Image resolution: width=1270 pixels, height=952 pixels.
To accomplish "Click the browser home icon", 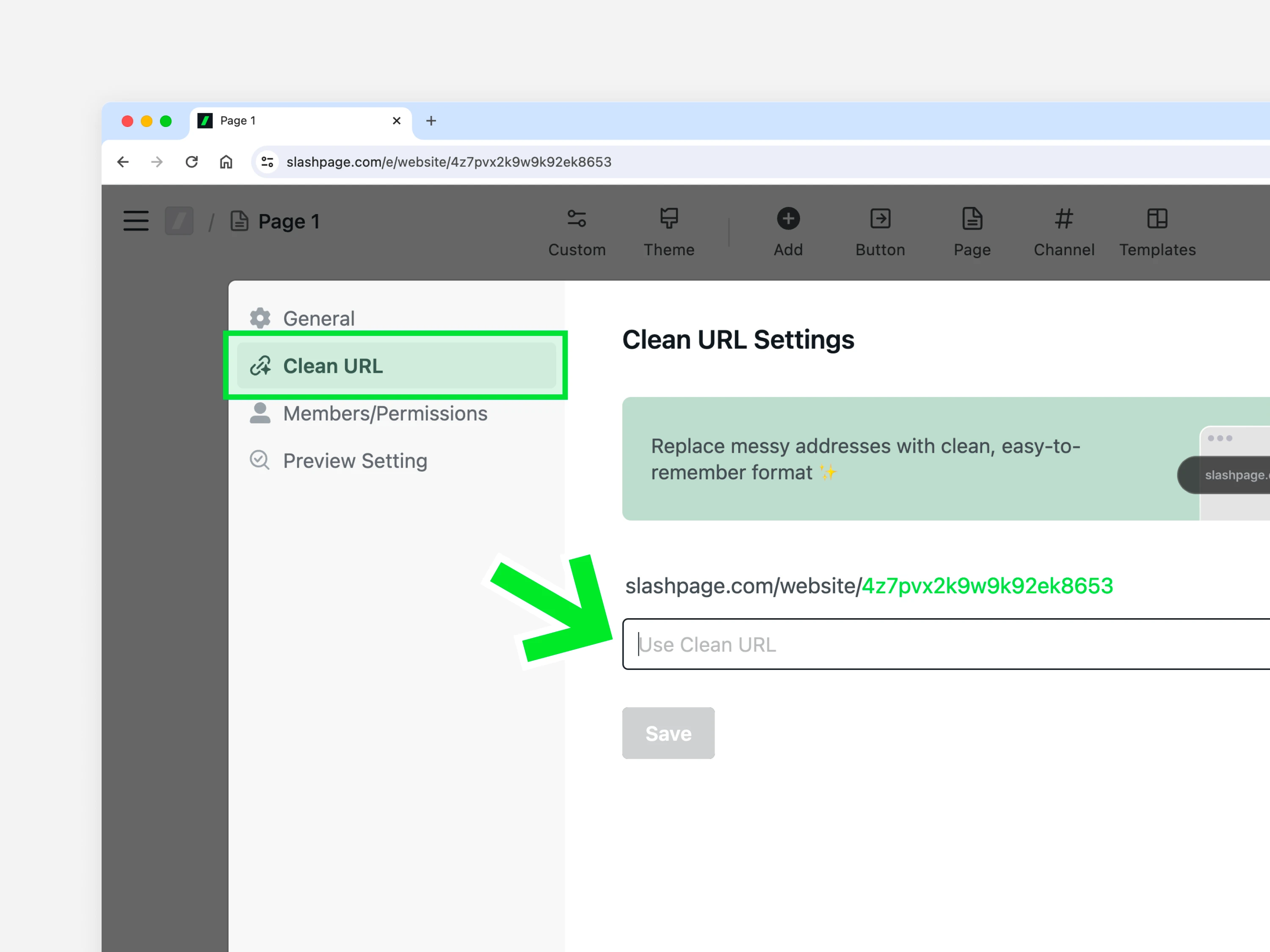I will (x=226, y=162).
